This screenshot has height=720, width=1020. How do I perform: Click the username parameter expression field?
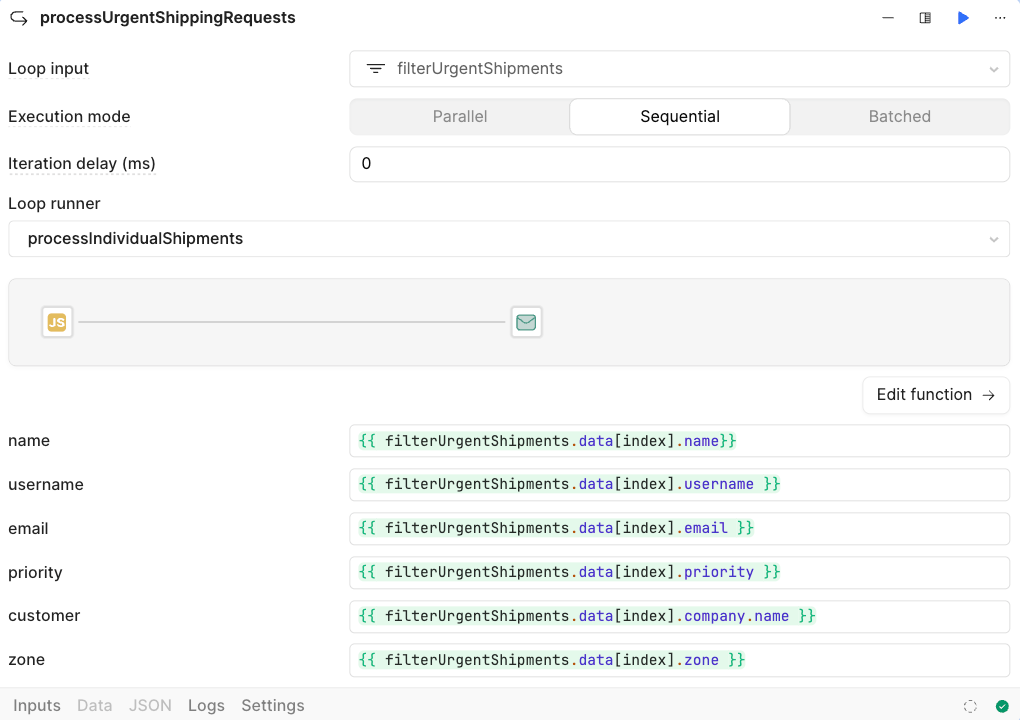click(x=679, y=485)
